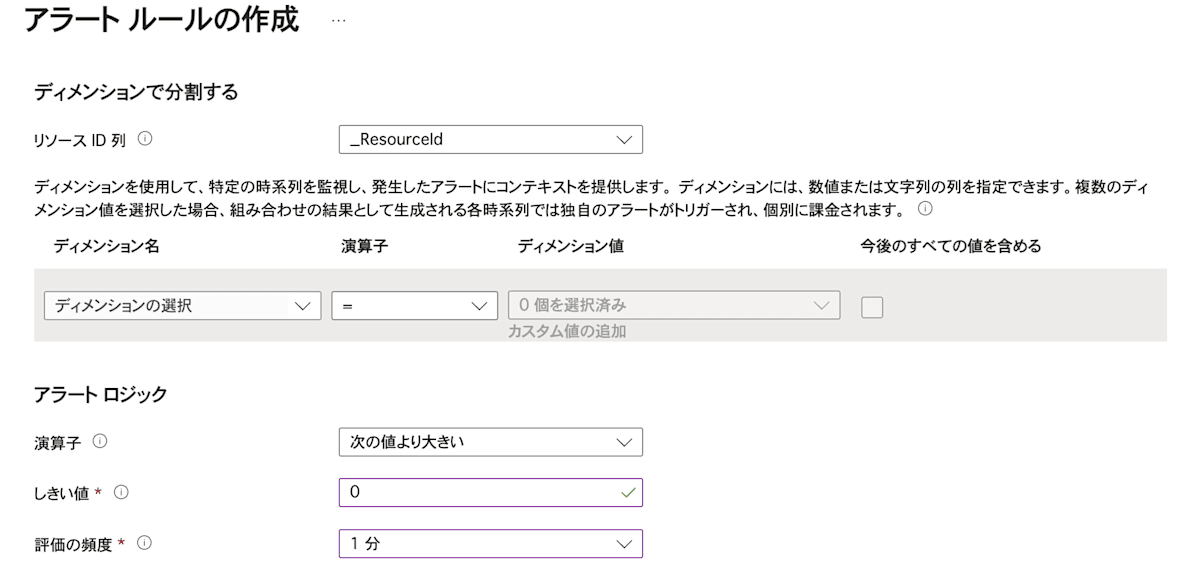Show info for 演算子 under アラート ロジック
This screenshot has height=576, width=1200.
99,441
